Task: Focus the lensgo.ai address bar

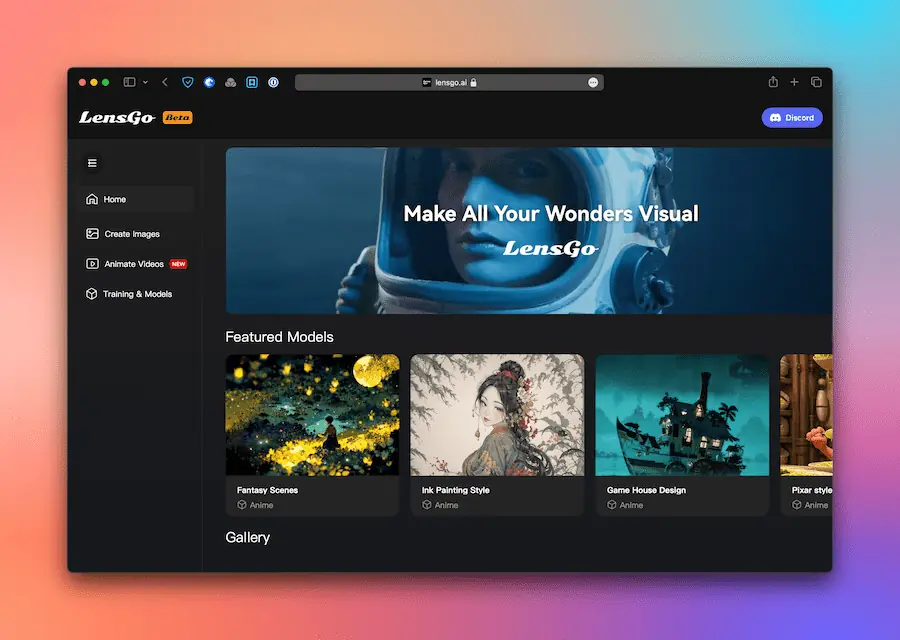Action: pyautogui.click(x=449, y=82)
